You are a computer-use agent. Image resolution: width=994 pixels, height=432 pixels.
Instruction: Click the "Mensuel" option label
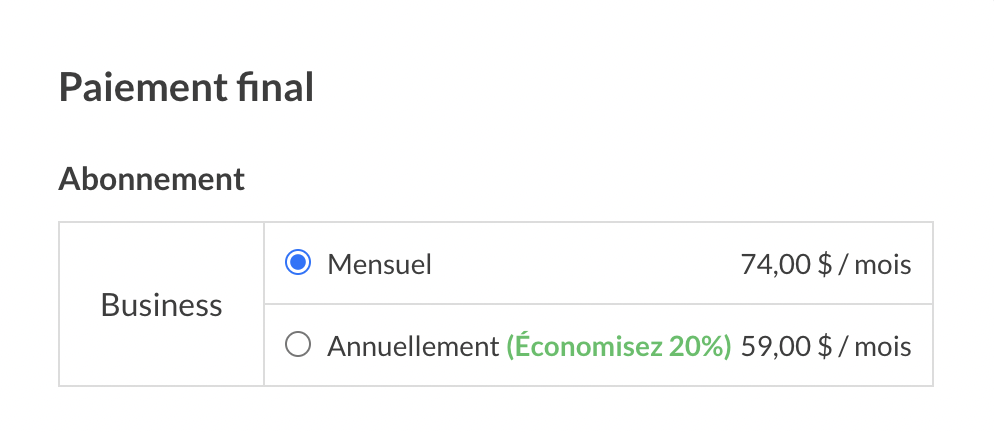pos(379,264)
